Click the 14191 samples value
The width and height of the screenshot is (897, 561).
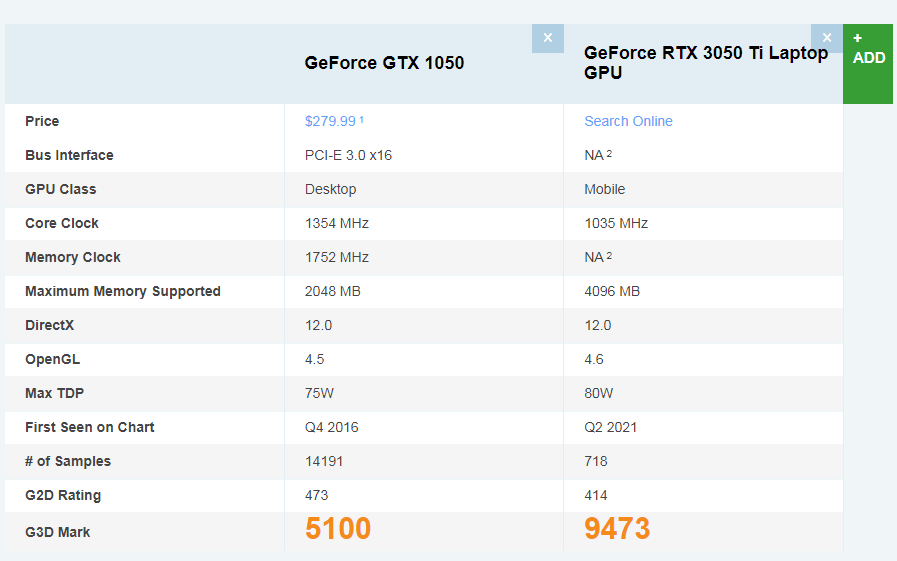[x=324, y=461]
